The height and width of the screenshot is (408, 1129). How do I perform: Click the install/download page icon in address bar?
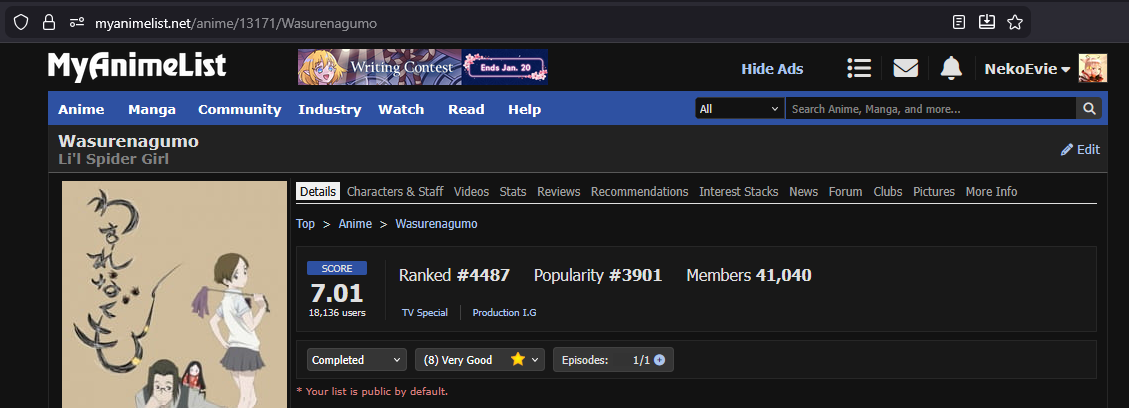986,22
